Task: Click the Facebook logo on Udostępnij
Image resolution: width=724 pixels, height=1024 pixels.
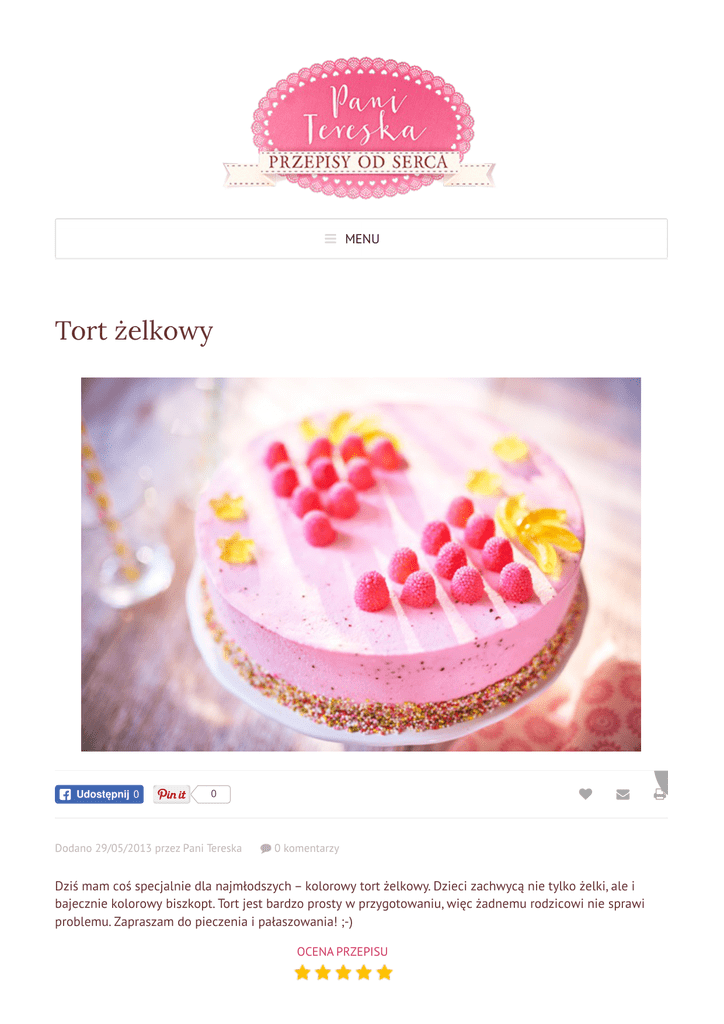Action: [x=65, y=795]
